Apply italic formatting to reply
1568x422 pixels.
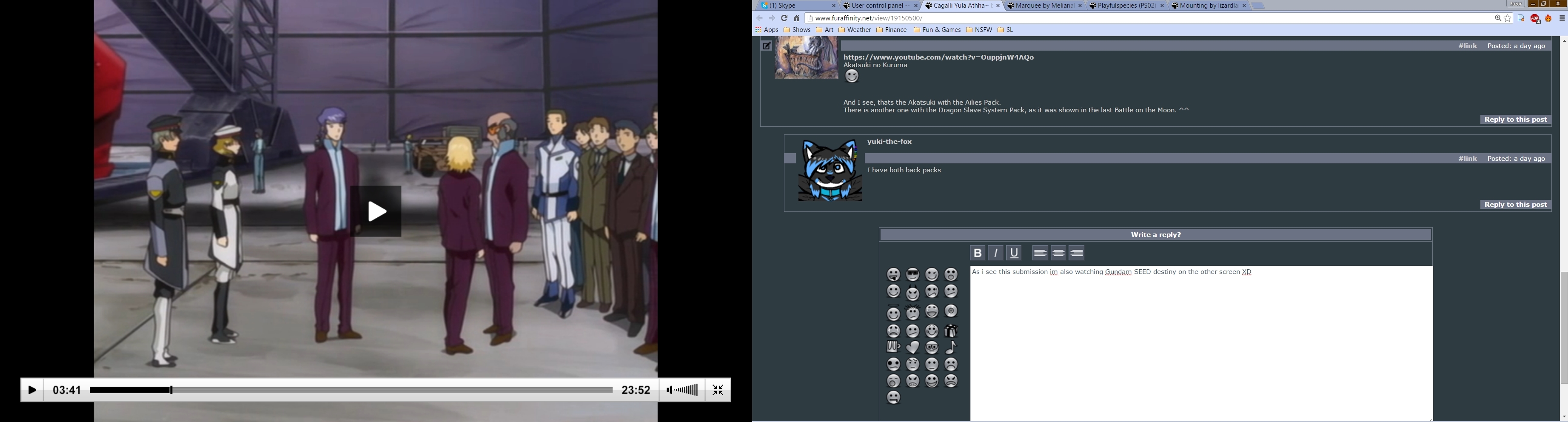tap(996, 253)
